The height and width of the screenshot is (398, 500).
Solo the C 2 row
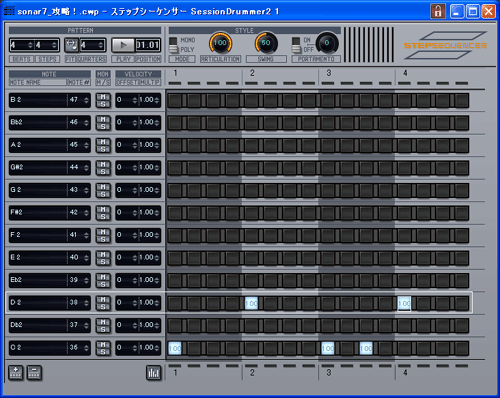(x=103, y=351)
